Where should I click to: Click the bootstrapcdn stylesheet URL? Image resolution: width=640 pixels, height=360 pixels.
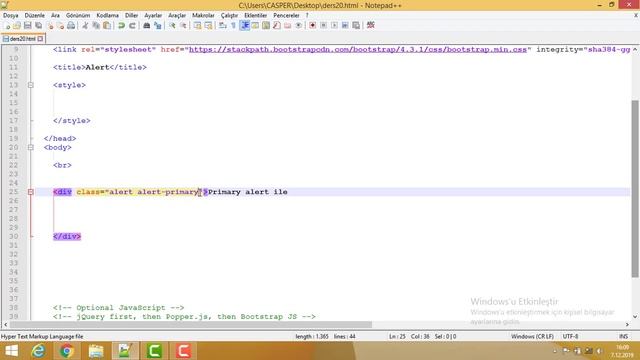coord(358,49)
